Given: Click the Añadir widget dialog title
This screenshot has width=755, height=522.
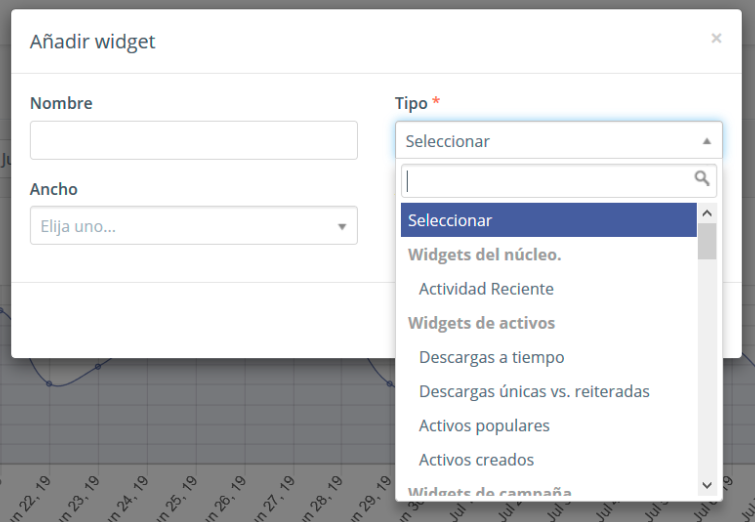Looking at the screenshot, I should pyautogui.click(x=93, y=42).
